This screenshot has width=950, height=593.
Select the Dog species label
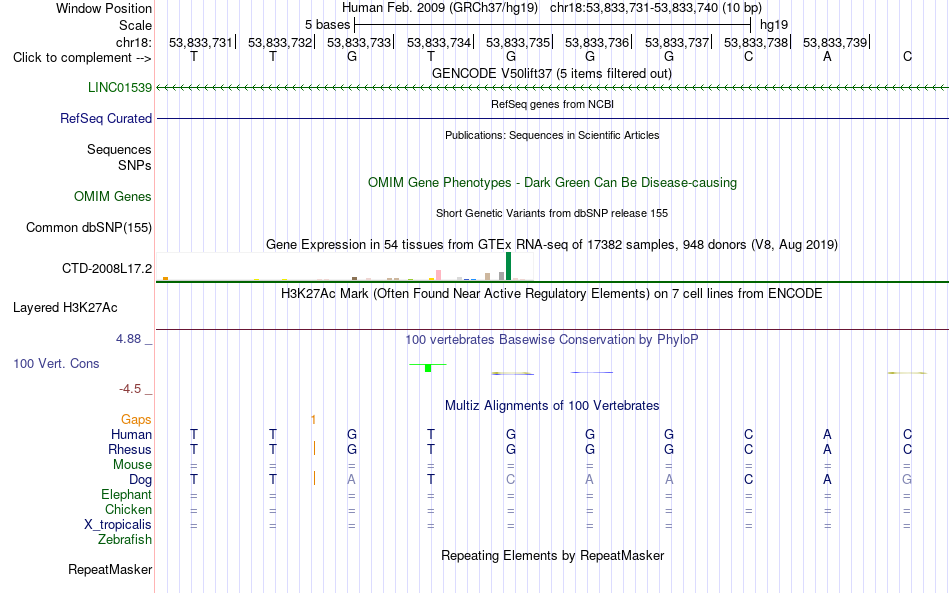pyautogui.click(x=140, y=480)
